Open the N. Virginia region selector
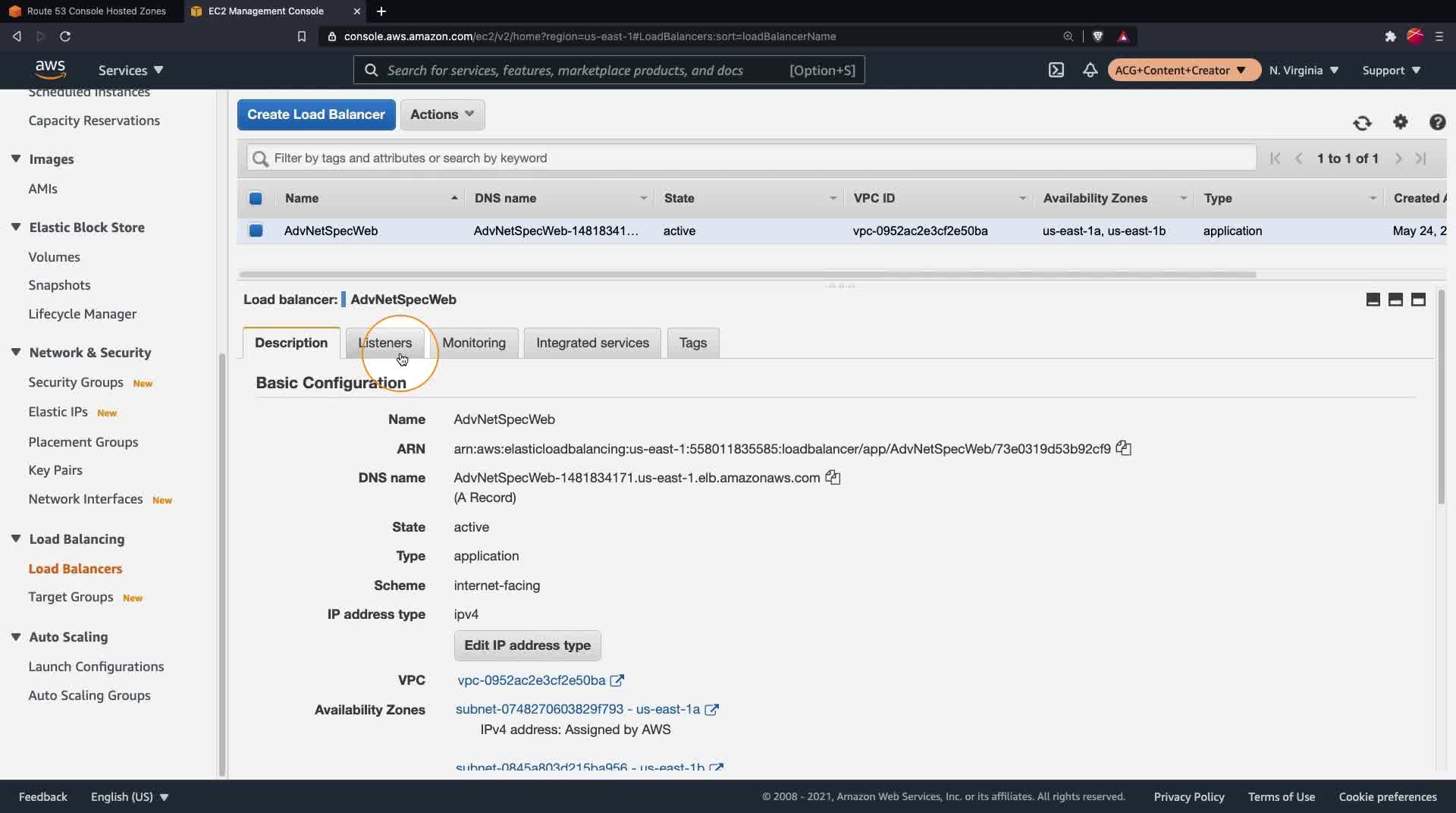The height and width of the screenshot is (813, 1456). pos(1304,70)
